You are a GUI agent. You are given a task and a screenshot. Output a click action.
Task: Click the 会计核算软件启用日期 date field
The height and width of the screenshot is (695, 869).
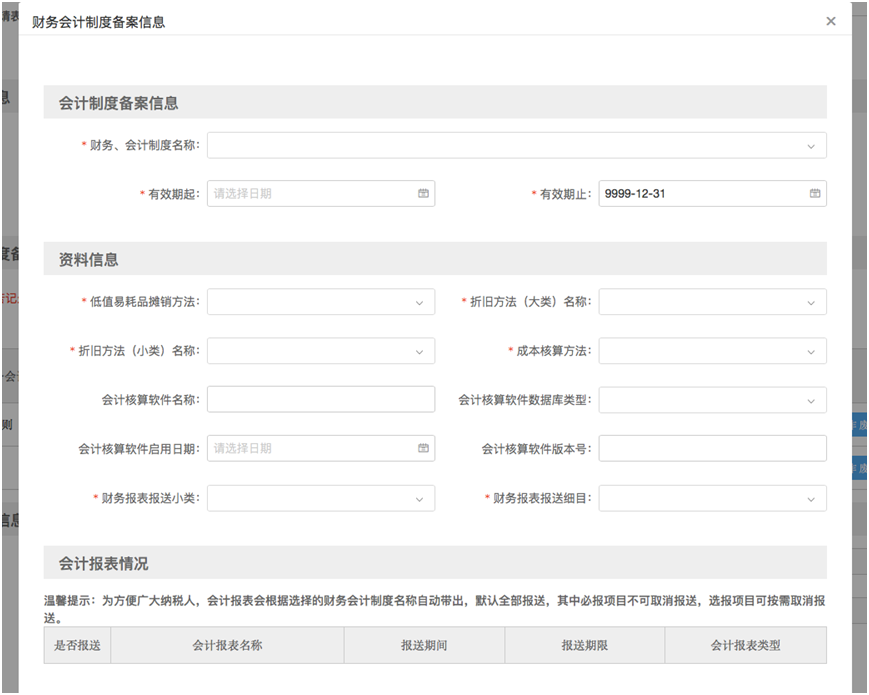pyautogui.click(x=308, y=449)
